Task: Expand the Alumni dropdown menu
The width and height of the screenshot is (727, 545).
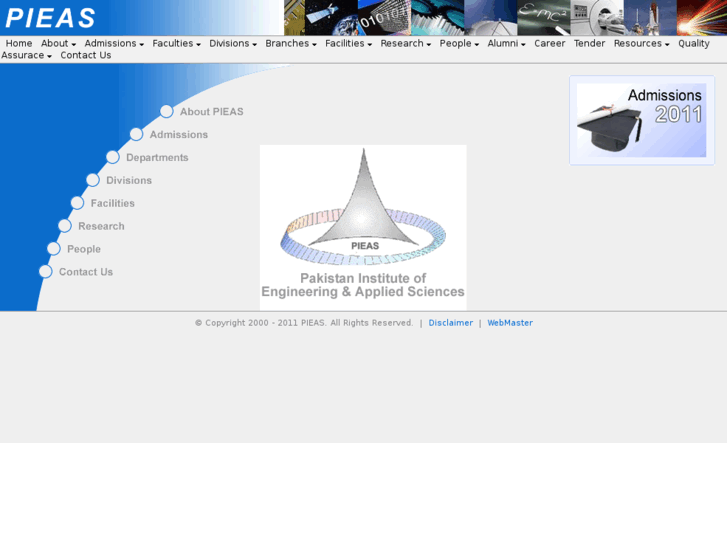Action: click(x=506, y=43)
